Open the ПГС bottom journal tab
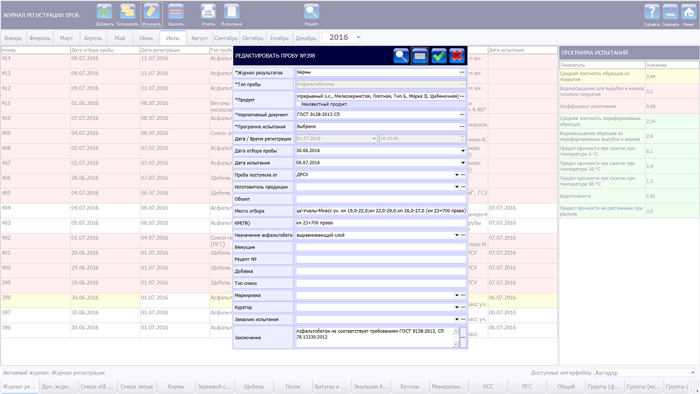Image resolution: width=700 pixels, height=394 pixels. point(527,387)
